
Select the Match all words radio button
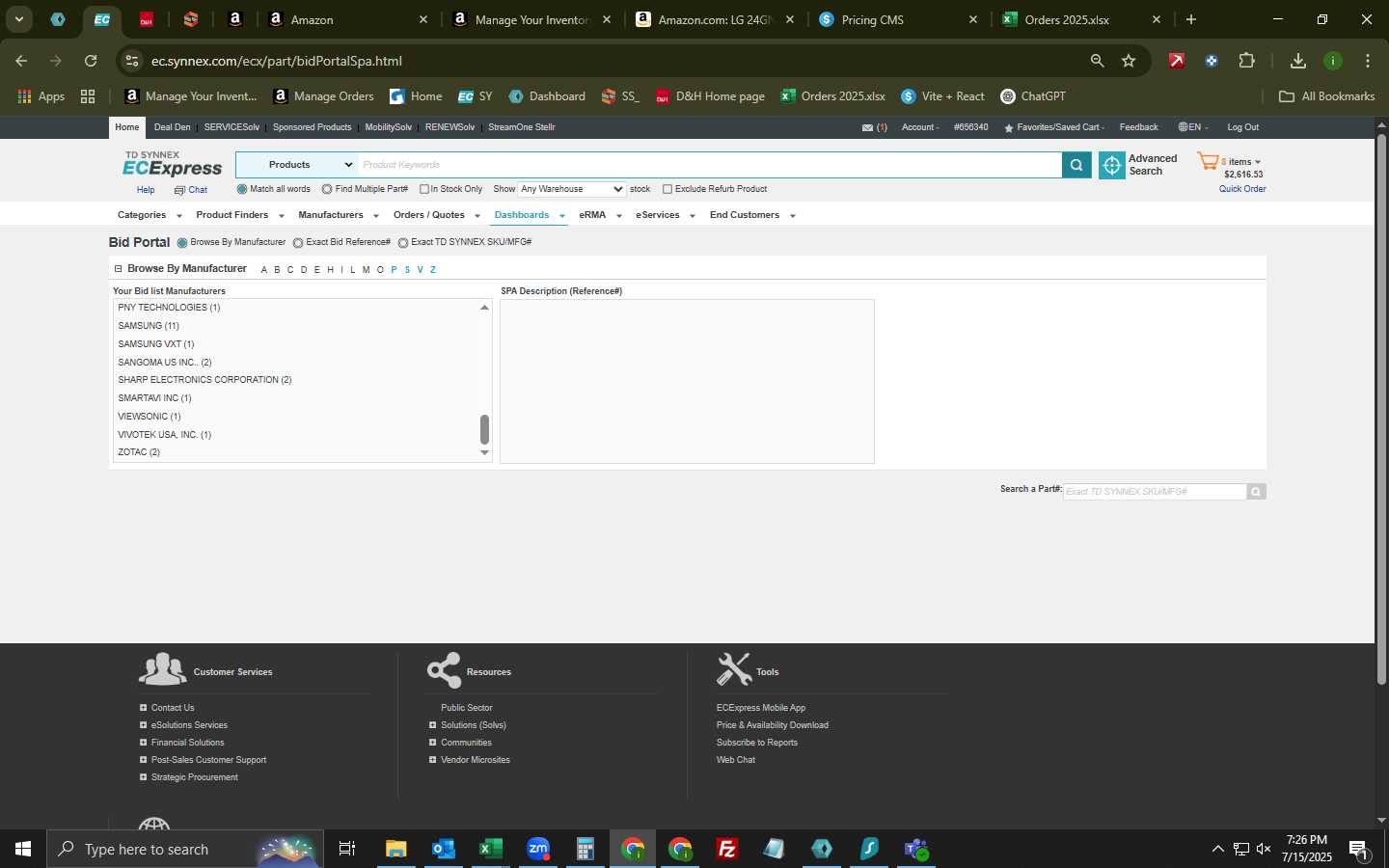242,189
